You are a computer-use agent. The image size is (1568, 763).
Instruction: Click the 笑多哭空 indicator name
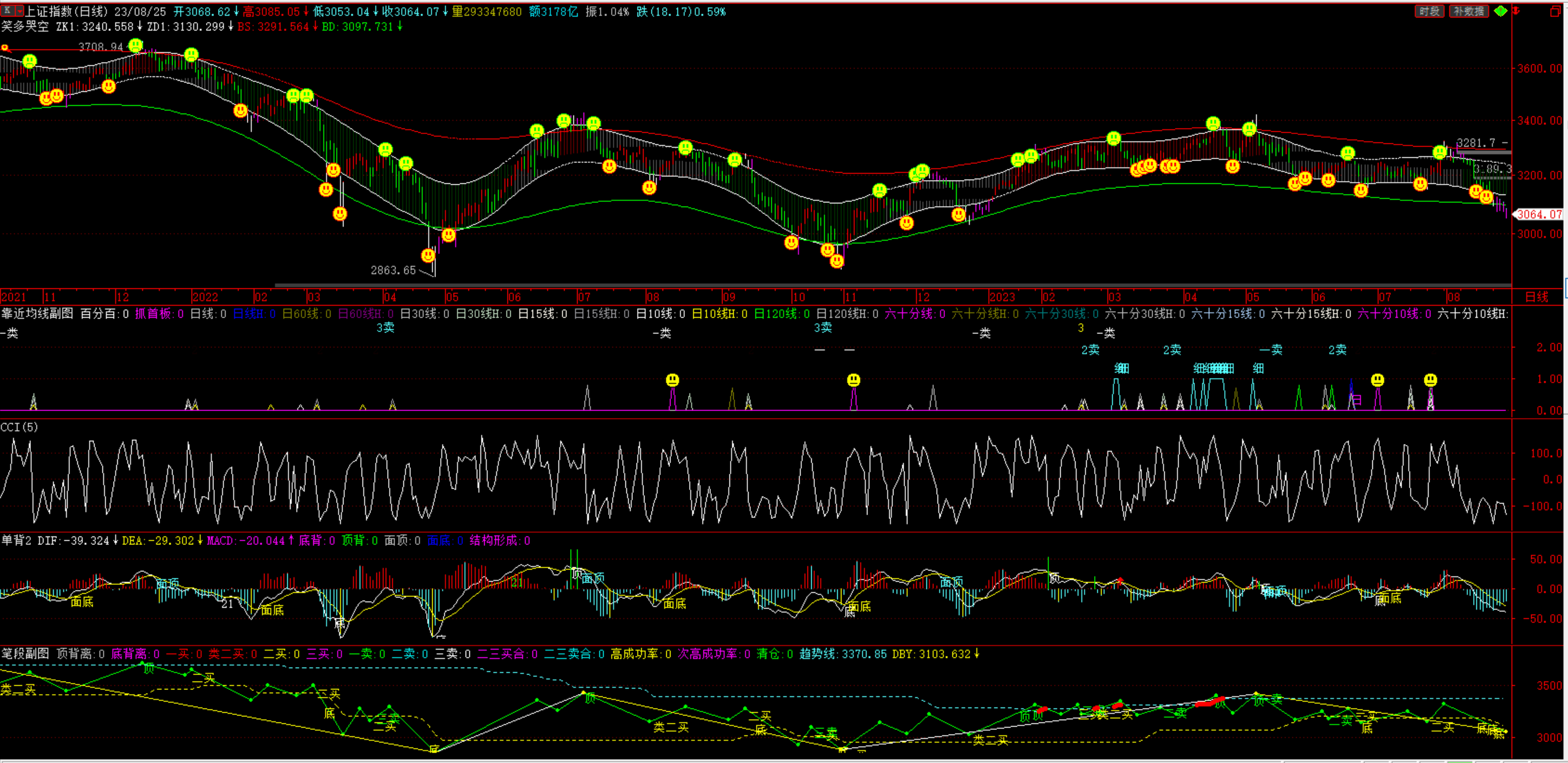click(x=25, y=26)
